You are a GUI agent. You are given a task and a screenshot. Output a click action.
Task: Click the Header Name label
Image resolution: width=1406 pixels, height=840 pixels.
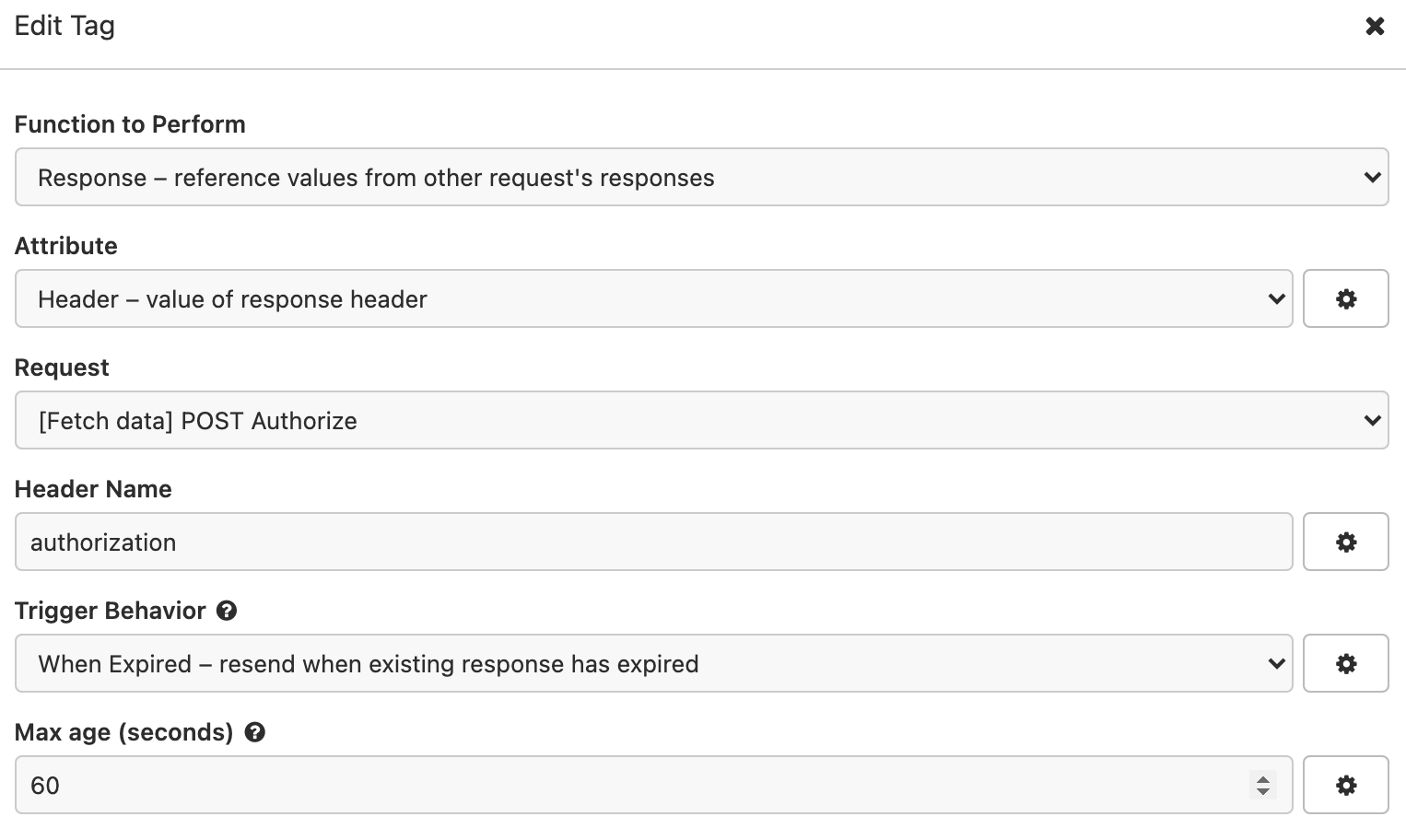click(x=93, y=489)
